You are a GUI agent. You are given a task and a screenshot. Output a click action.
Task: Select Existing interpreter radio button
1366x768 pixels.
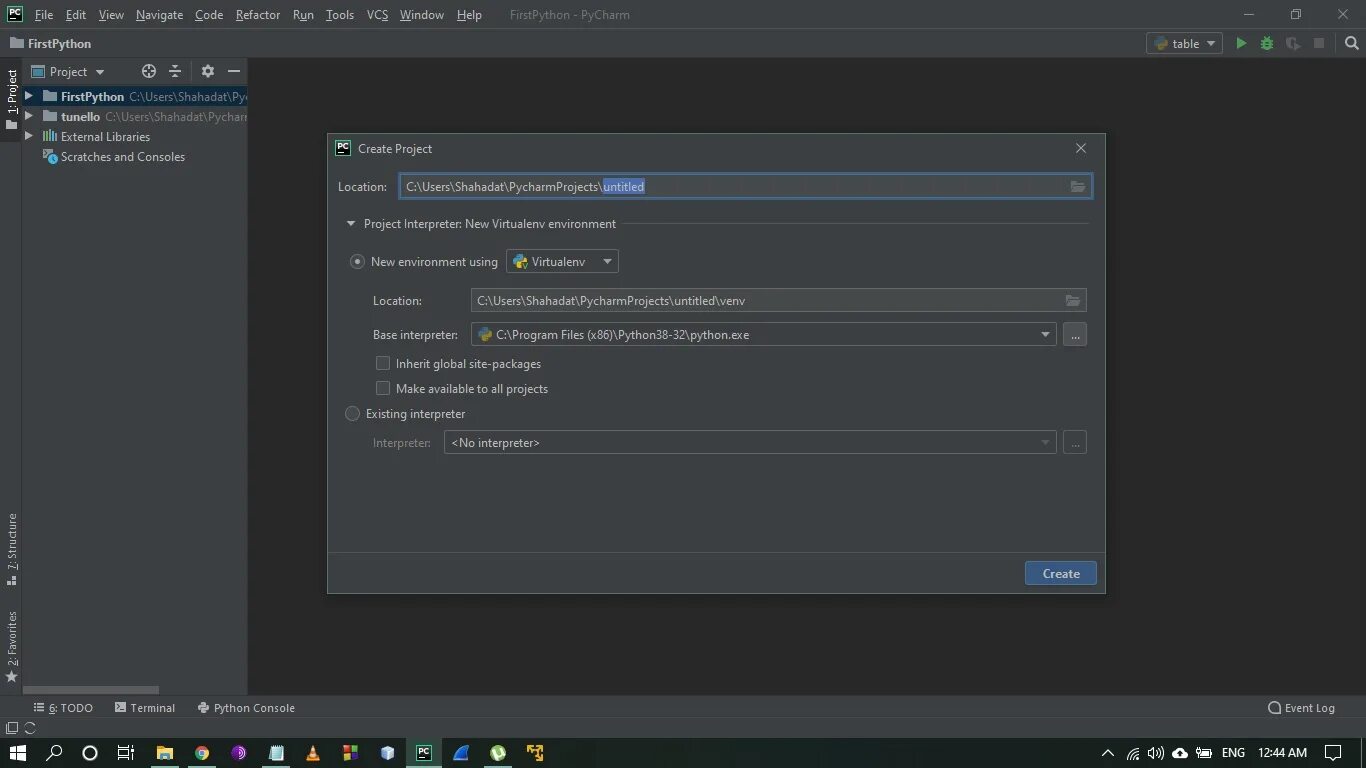pyautogui.click(x=352, y=414)
